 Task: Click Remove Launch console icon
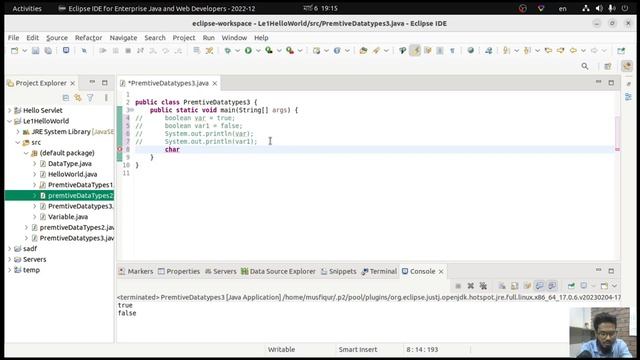click(x=471, y=286)
